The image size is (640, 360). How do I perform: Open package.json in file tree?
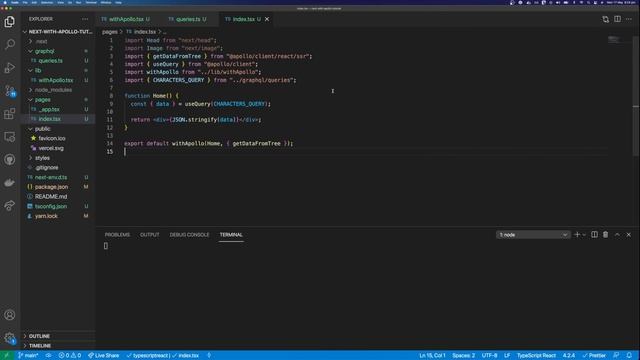coord(58,187)
